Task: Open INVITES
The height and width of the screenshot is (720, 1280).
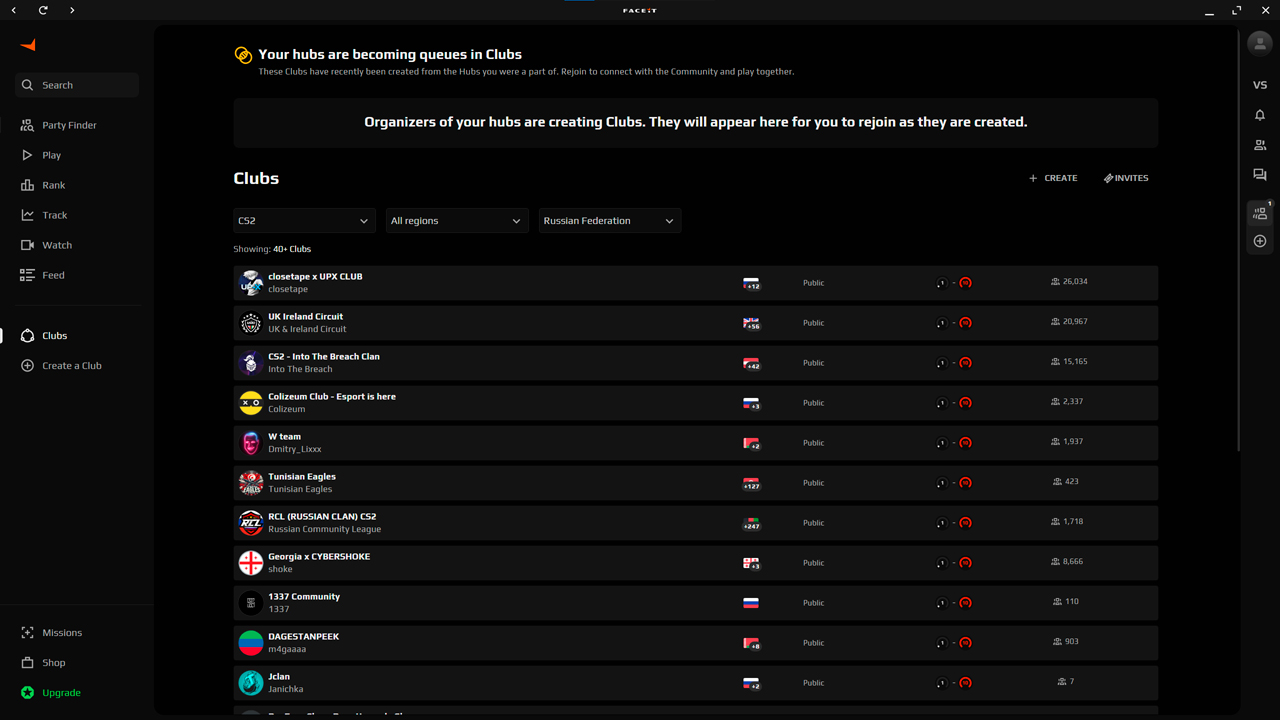Action: pyautogui.click(x=1126, y=177)
